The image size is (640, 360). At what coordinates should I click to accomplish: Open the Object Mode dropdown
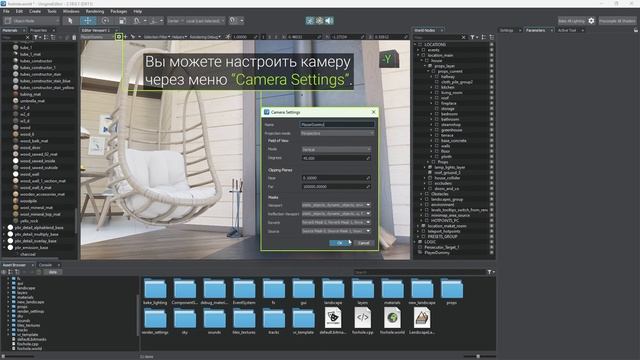tap(31, 21)
